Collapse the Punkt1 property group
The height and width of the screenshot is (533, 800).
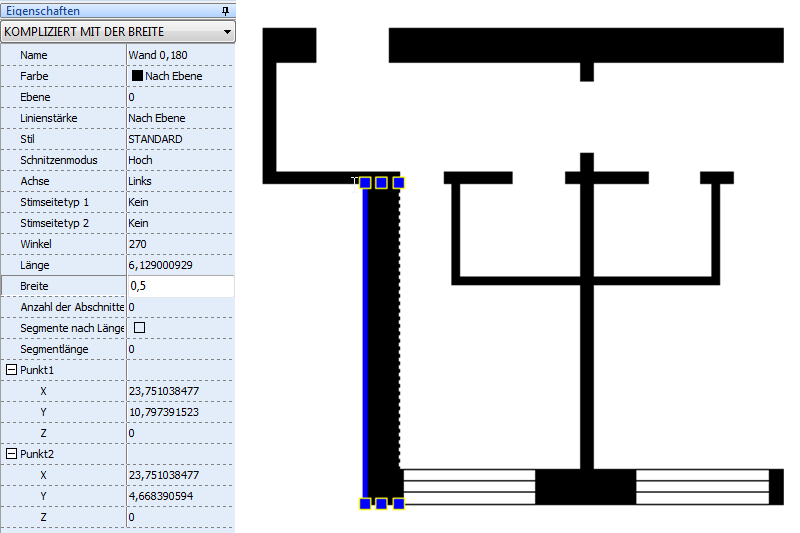11,370
